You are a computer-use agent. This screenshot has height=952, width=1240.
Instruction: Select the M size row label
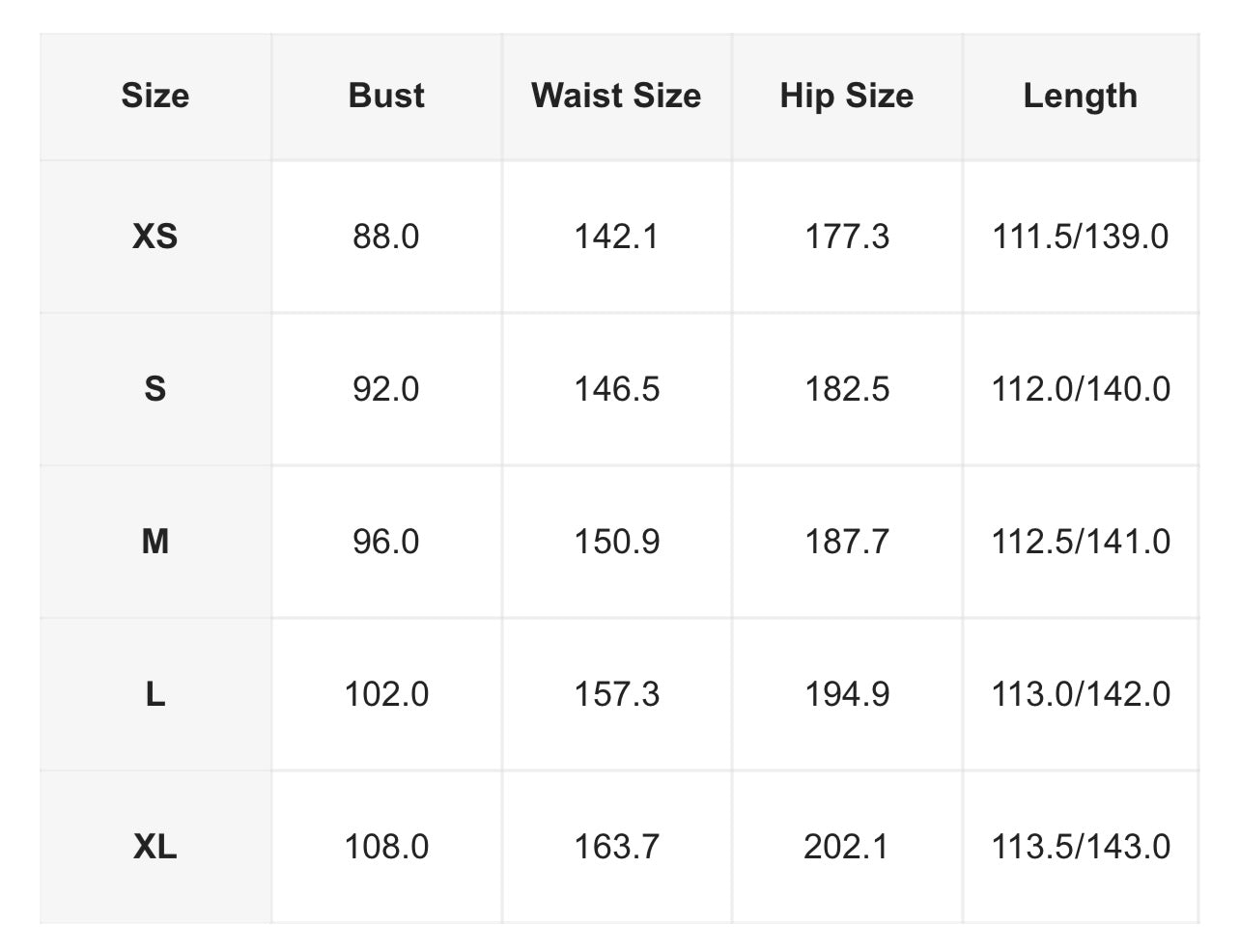[155, 542]
